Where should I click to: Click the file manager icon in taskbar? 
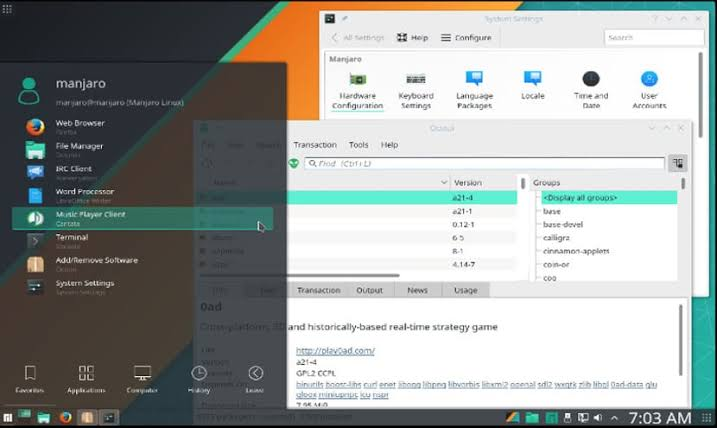(x=43, y=417)
